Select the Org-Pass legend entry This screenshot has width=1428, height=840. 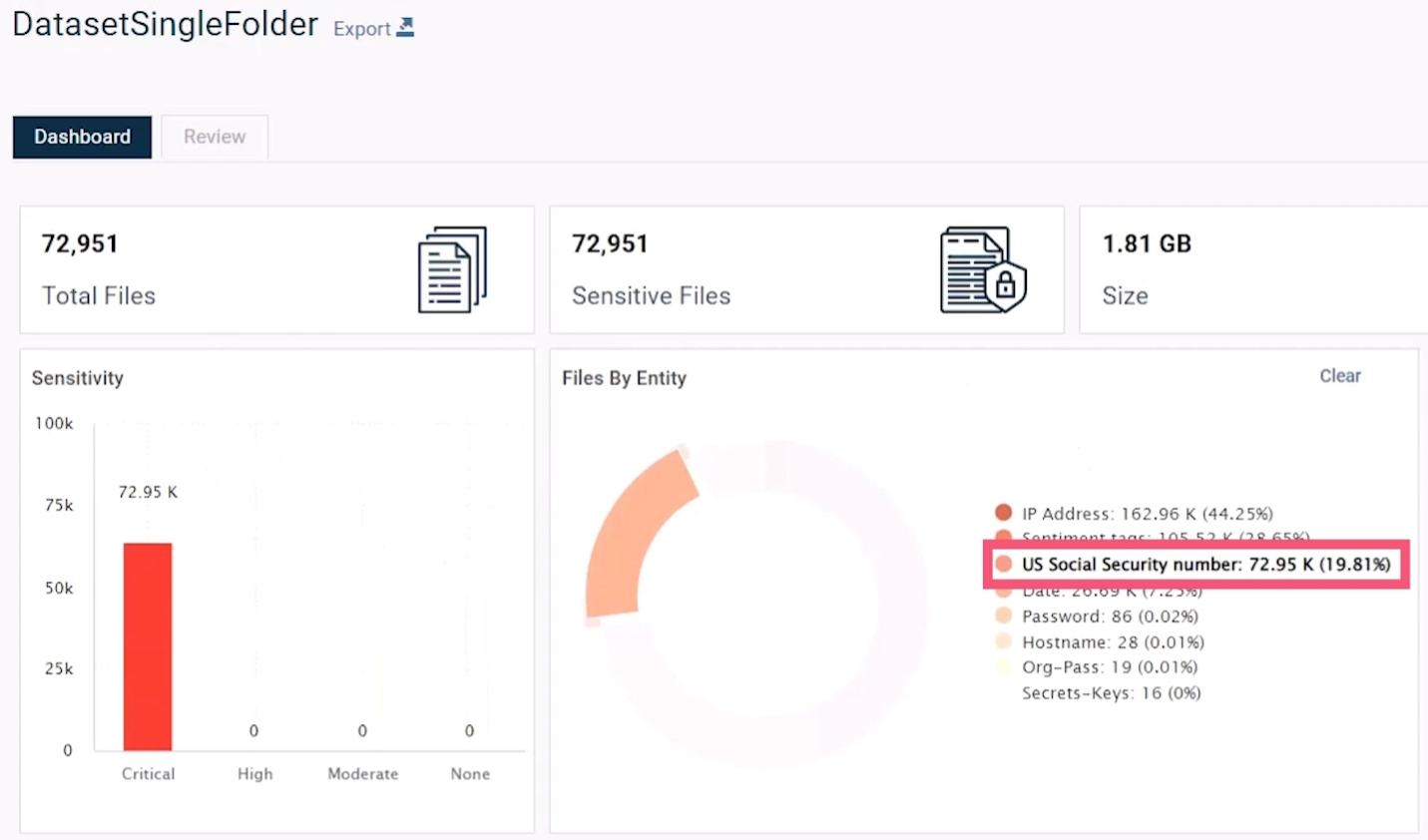coord(1109,667)
